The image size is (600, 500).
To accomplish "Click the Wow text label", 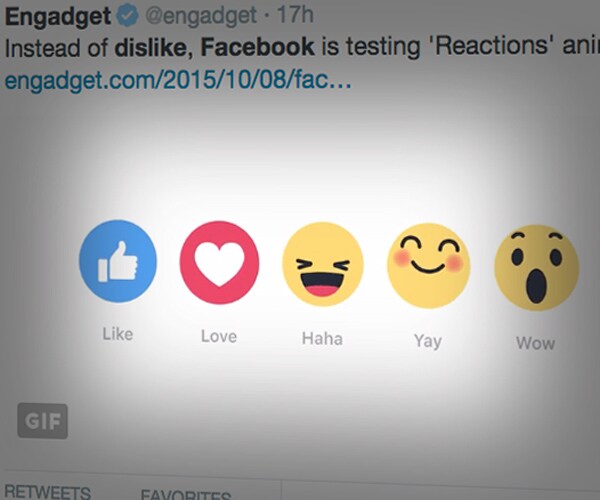I will [x=535, y=343].
